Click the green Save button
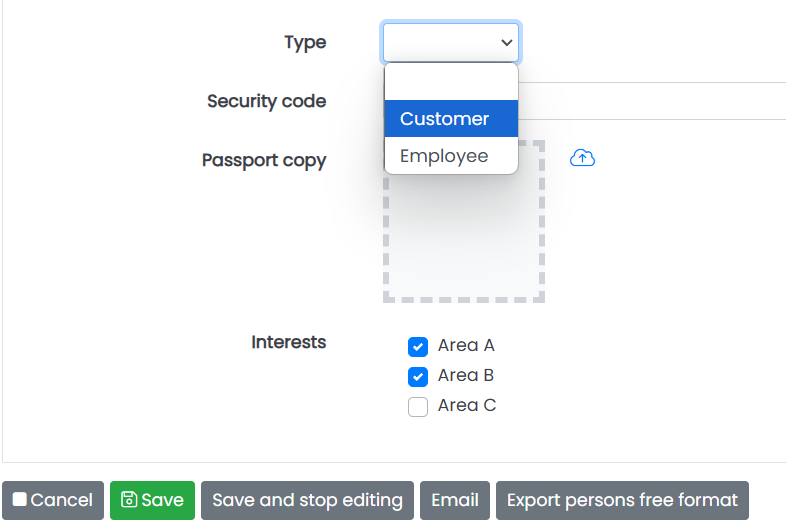786x532 pixels. (x=152, y=500)
